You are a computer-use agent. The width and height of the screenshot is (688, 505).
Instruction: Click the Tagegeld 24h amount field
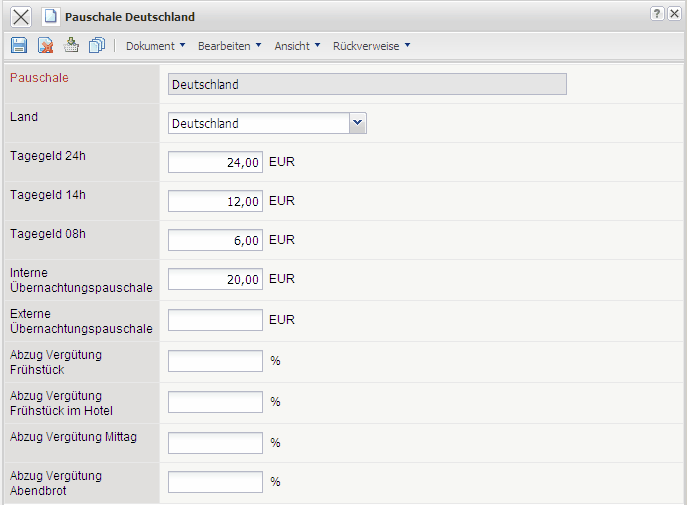tap(215, 162)
